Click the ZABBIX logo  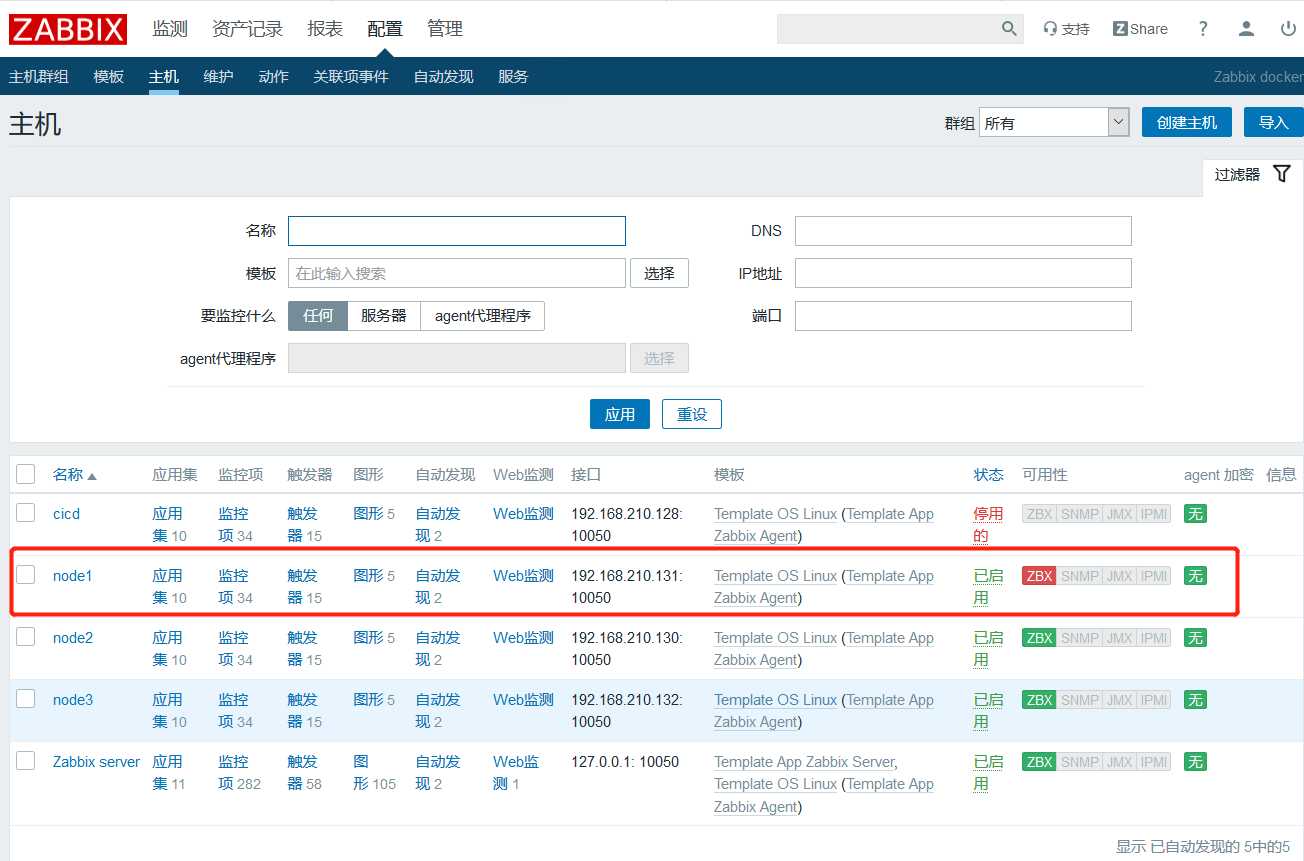[68, 29]
